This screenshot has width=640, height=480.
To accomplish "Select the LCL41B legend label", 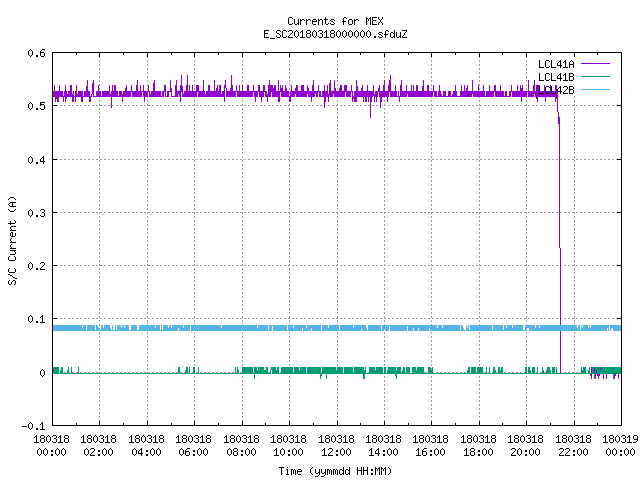I will click(x=556, y=77).
